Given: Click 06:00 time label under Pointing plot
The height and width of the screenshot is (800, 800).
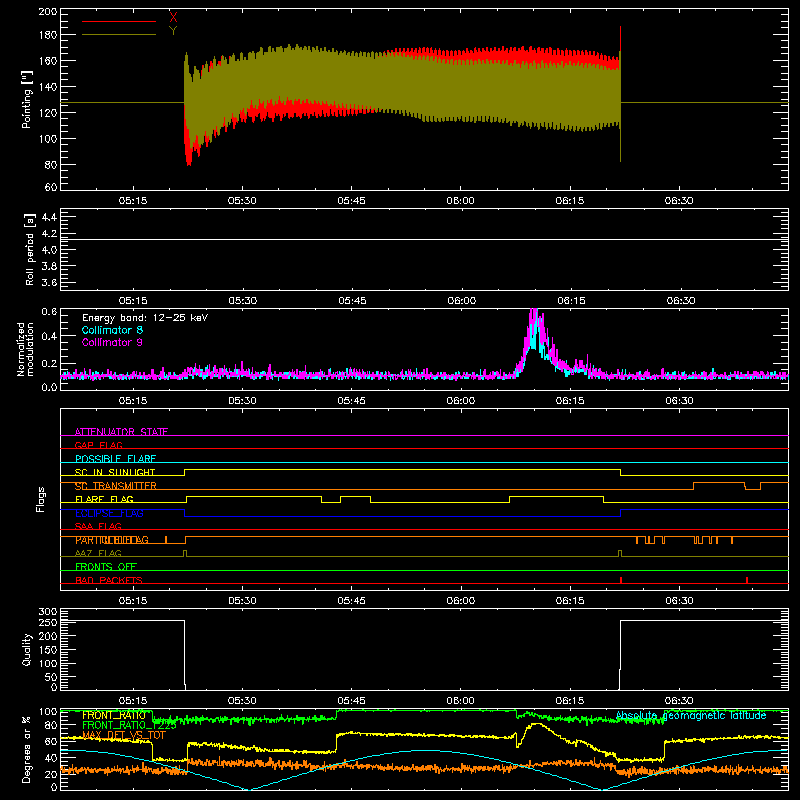Looking at the screenshot, I should 460,201.
